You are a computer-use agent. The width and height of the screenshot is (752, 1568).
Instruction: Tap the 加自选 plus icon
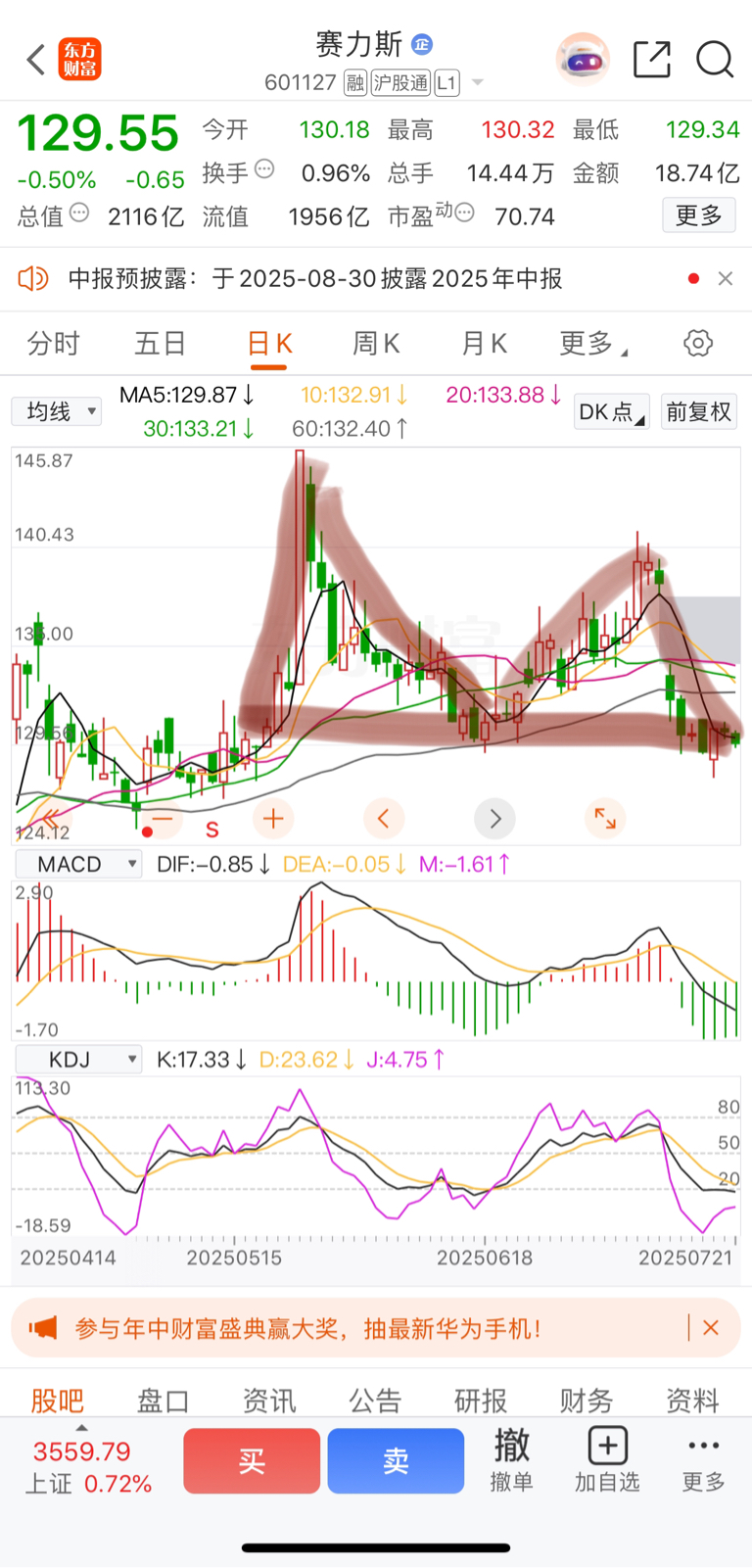pos(607,1446)
